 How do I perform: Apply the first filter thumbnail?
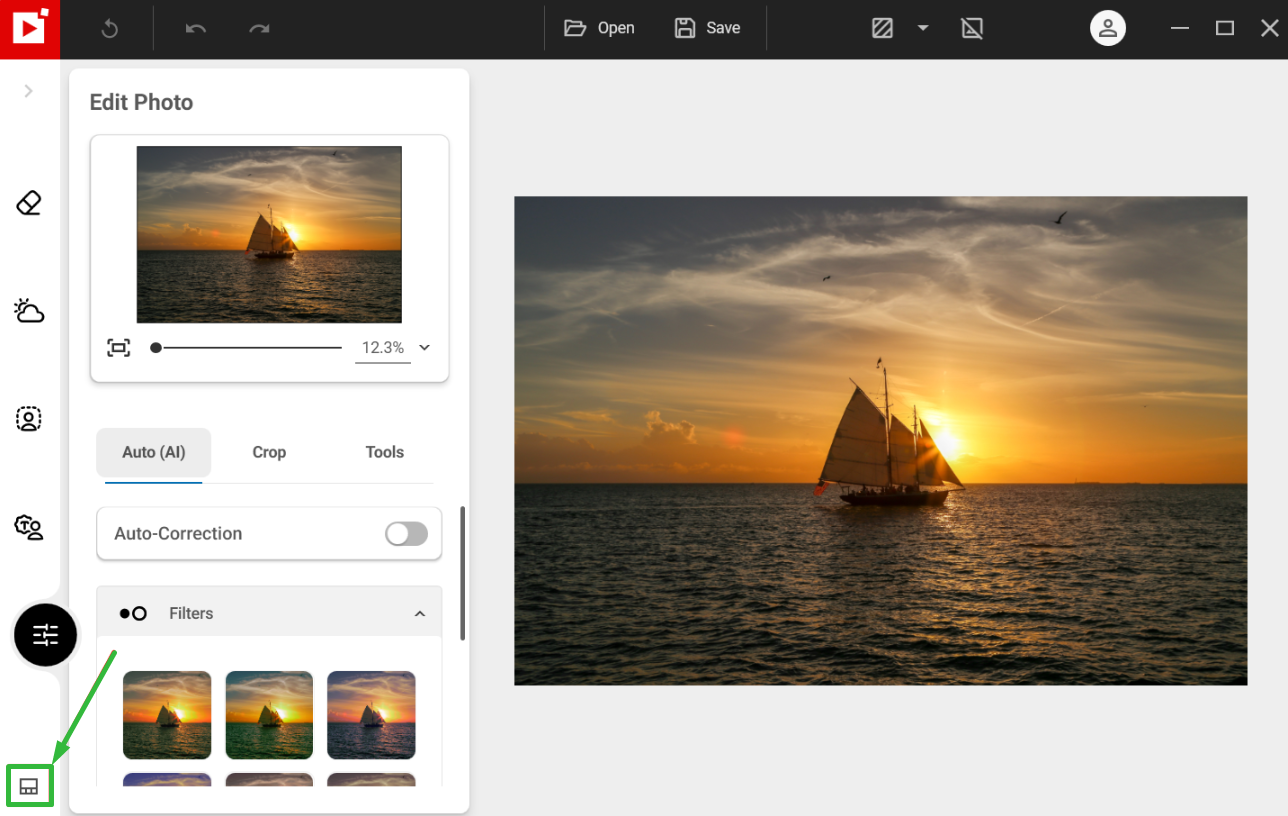pos(167,715)
